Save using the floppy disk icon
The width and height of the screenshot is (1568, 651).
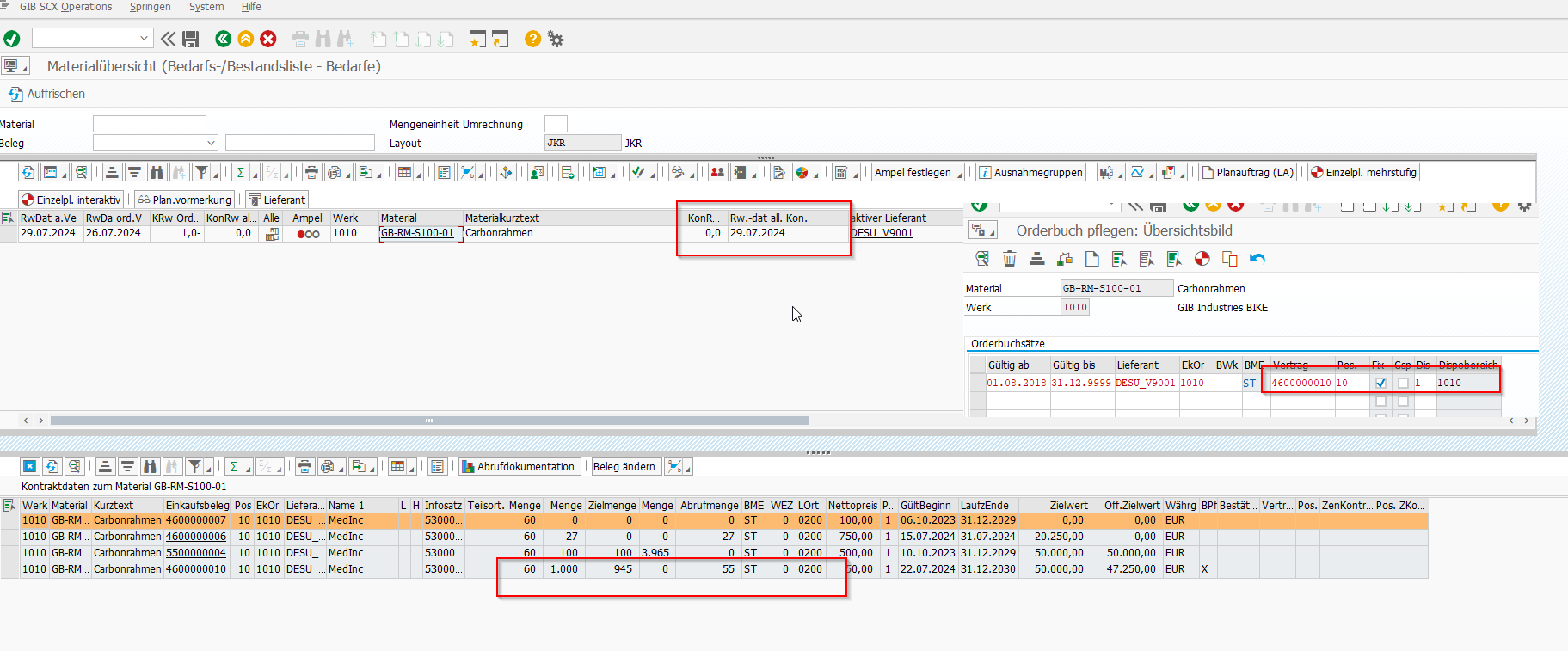point(191,39)
